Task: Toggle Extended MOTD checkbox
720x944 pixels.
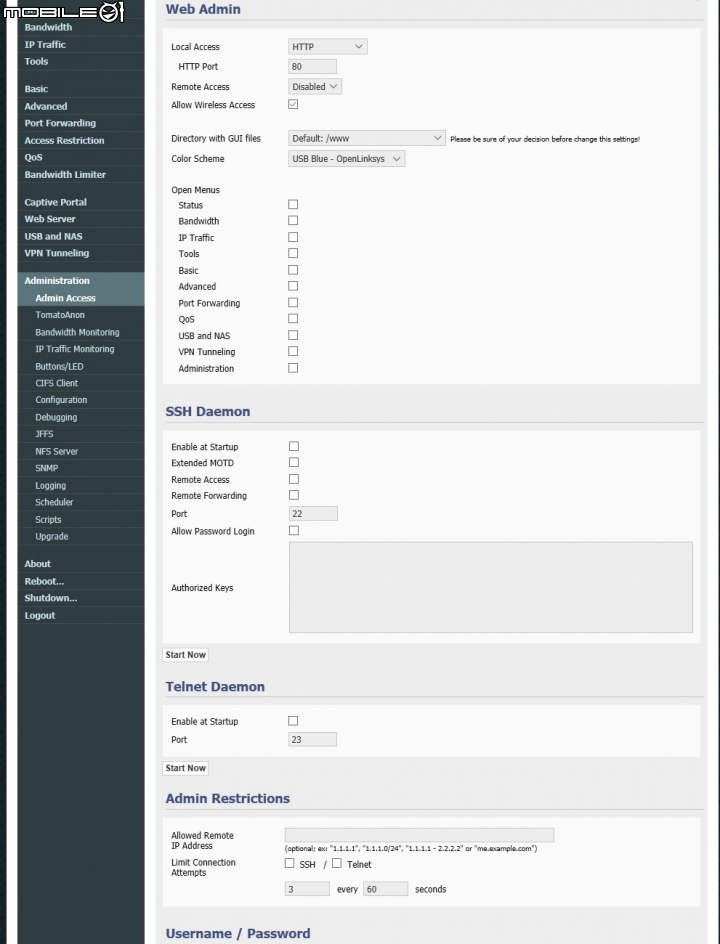Action: [294, 462]
